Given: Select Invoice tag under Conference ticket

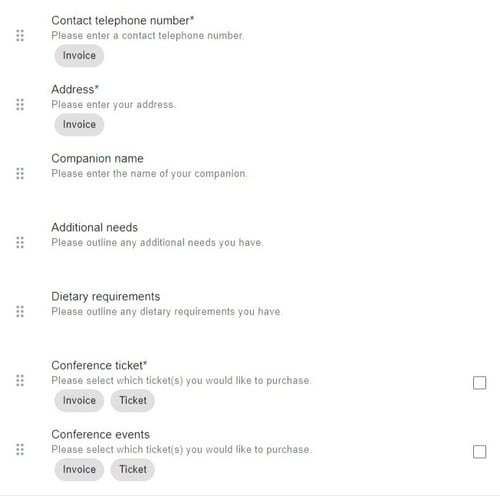Looking at the screenshot, I should click(79, 400).
